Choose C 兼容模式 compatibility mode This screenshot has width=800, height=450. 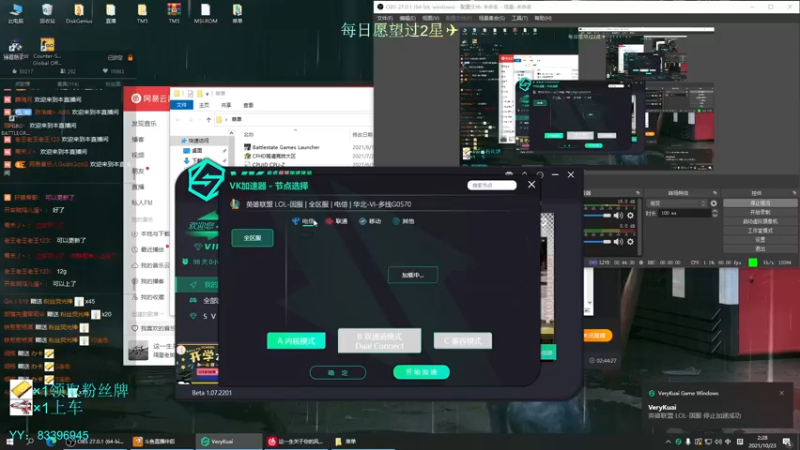463,341
